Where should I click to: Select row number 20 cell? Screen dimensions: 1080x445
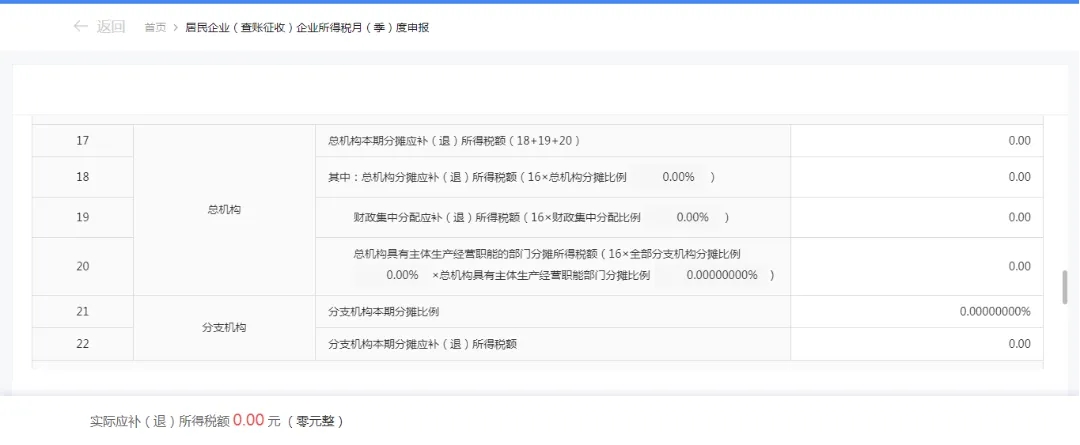click(x=83, y=267)
